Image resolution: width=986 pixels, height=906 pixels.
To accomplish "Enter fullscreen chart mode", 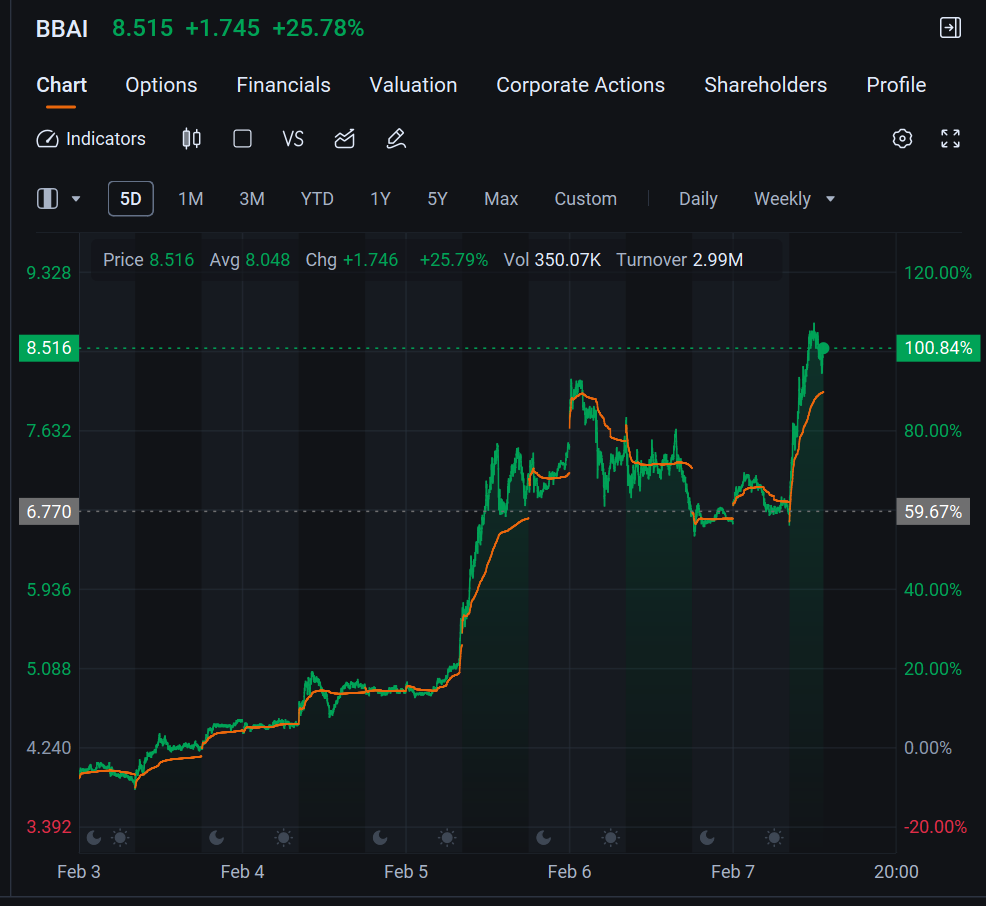I will pyautogui.click(x=950, y=138).
